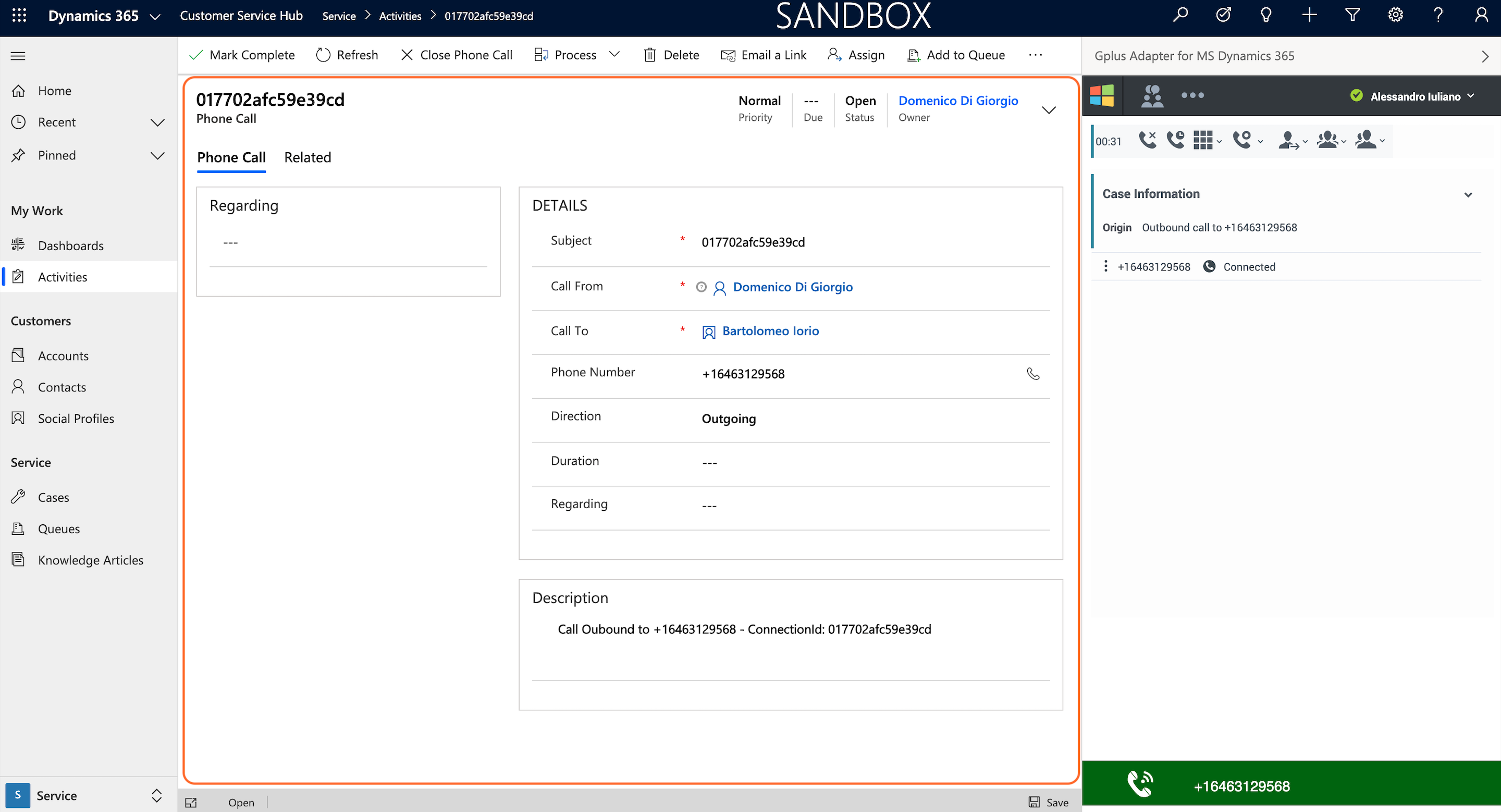Screen dimensions: 1501x812
Task: Click Activities breadcrumb link
Action: click(400, 16)
